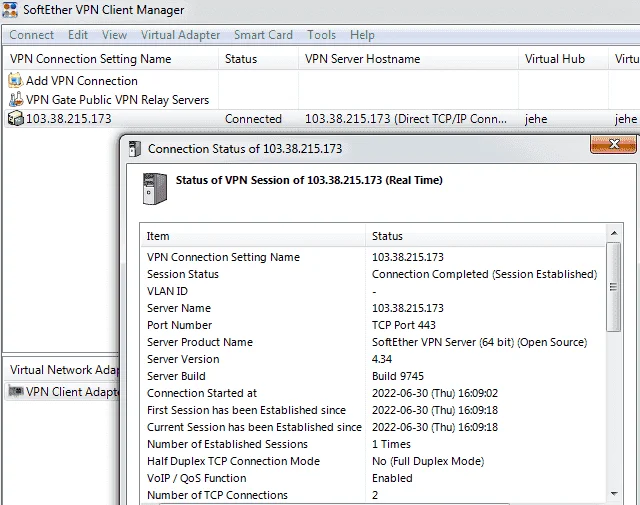The width and height of the screenshot is (640, 505).
Task: Select the Server Name item
Action: pos(179,308)
